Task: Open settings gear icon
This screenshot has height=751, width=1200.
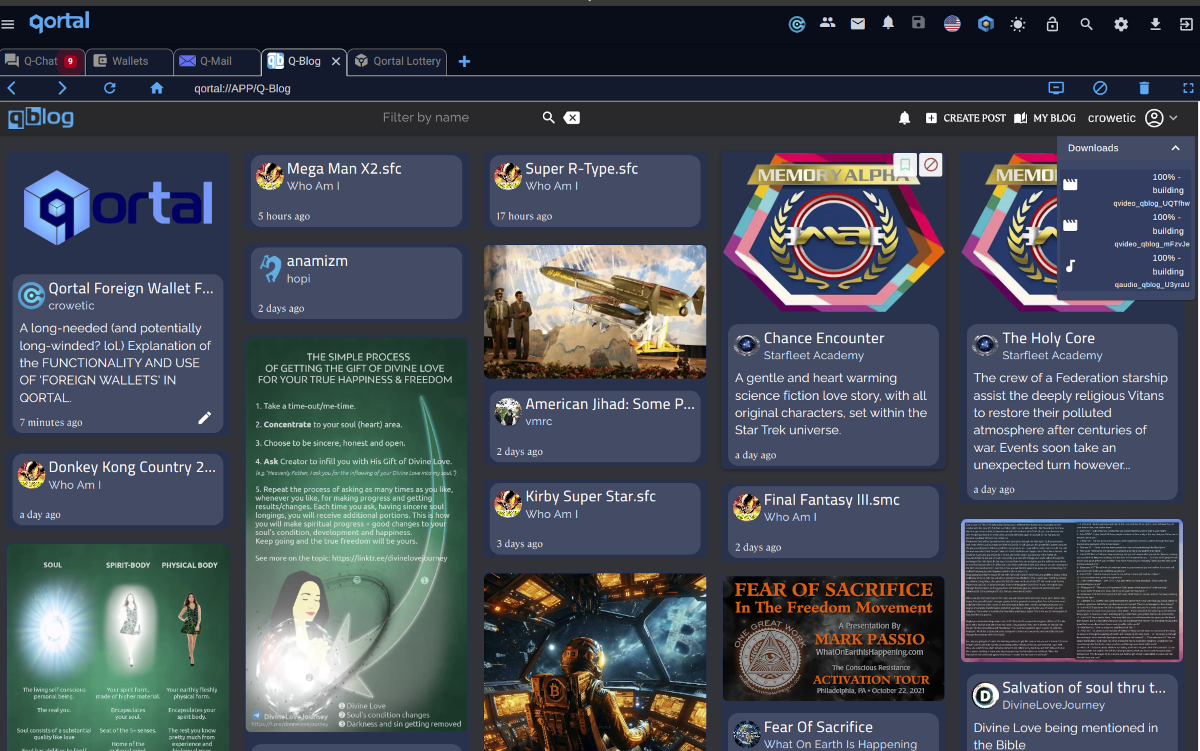Action: pyautogui.click(x=1121, y=24)
